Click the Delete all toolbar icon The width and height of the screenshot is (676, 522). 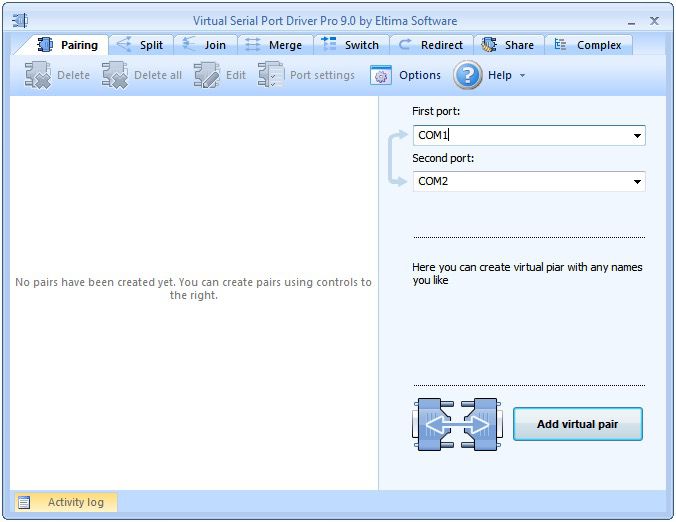click(115, 75)
